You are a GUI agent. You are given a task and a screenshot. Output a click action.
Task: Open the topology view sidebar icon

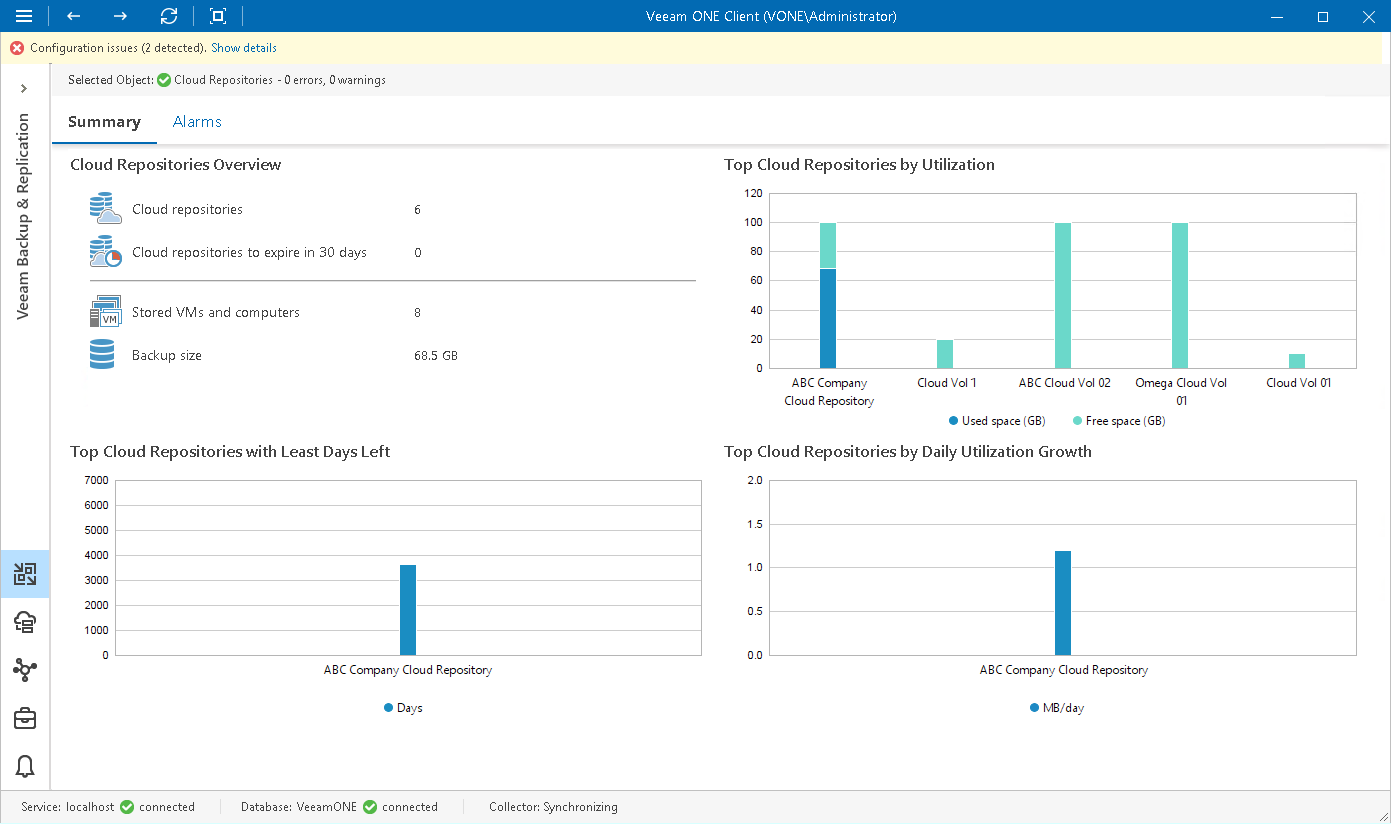[x=24, y=670]
